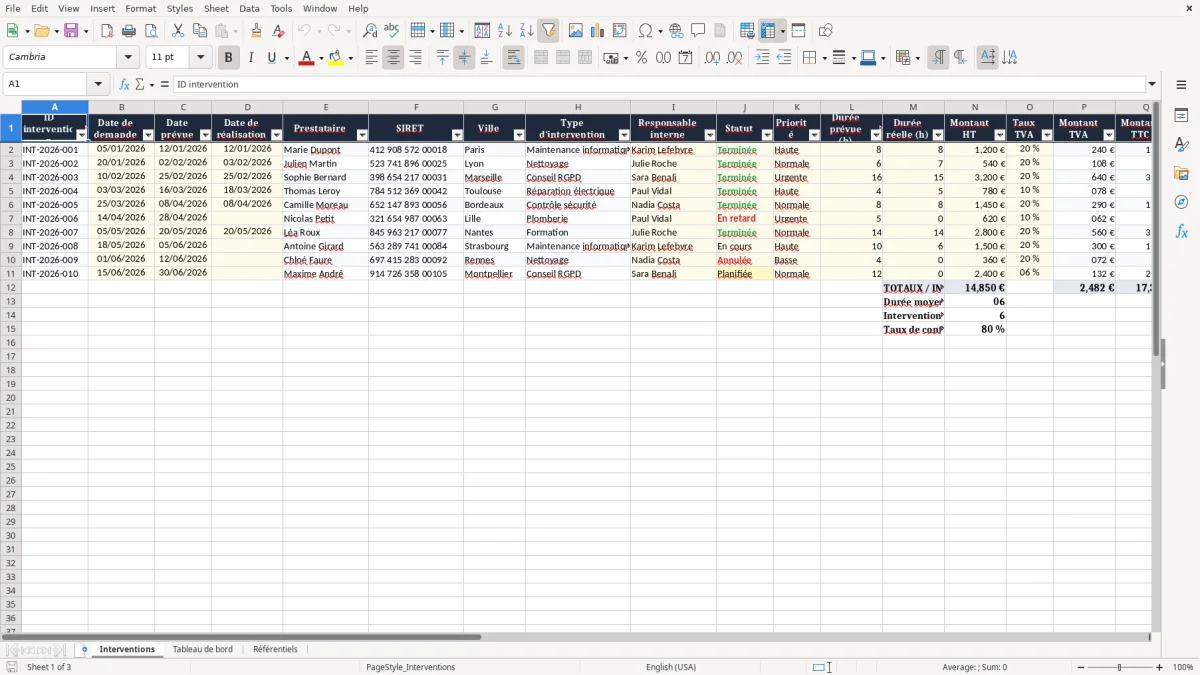The width and height of the screenshot is (1200, 675).
Task: Toggle Bold formatting
Action: [x=228, y=58]
